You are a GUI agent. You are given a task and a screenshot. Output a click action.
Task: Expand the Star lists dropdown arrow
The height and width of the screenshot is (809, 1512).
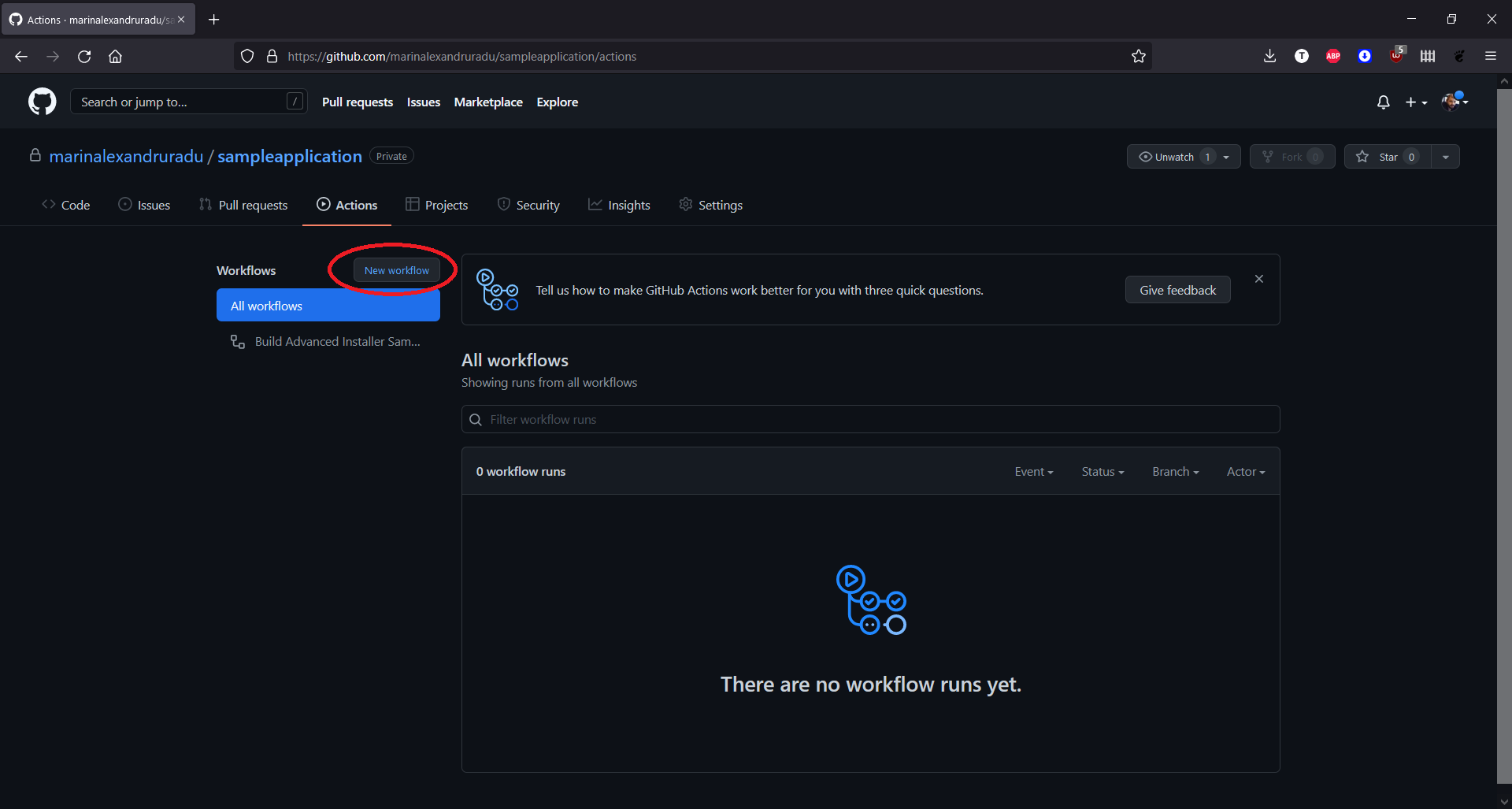coord(1446,157)
